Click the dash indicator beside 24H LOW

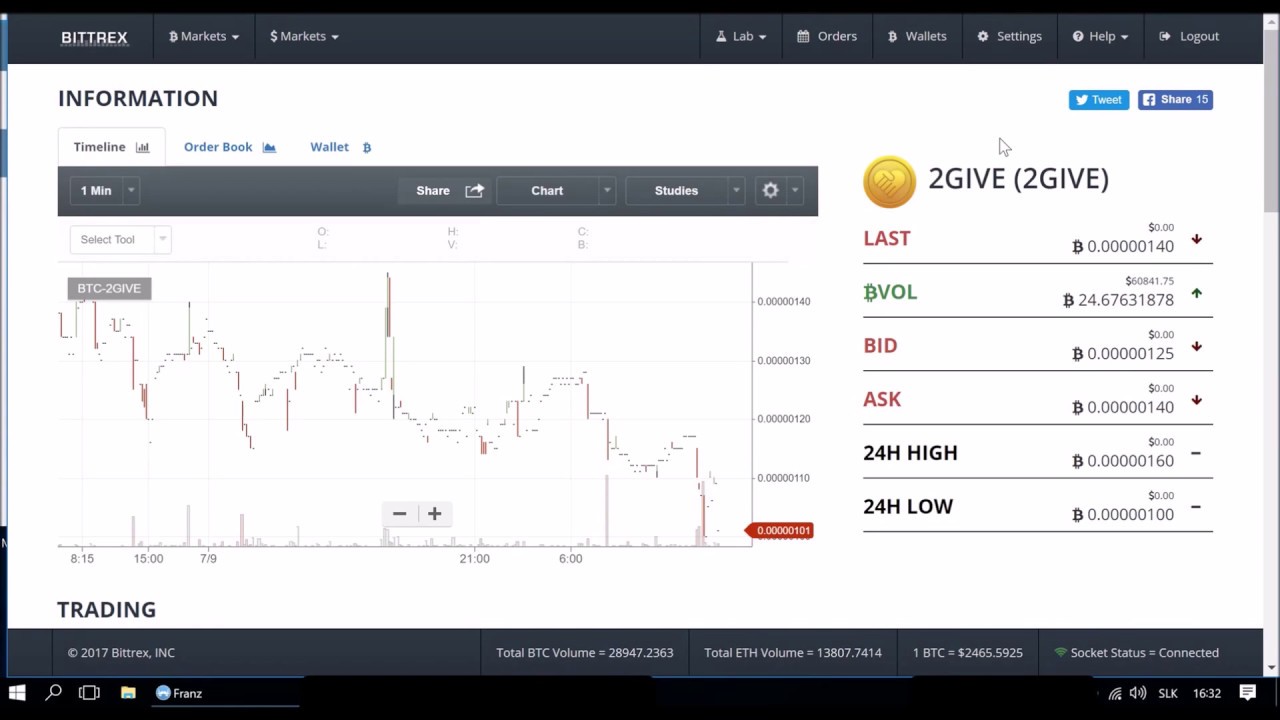tap(1196, 507)
